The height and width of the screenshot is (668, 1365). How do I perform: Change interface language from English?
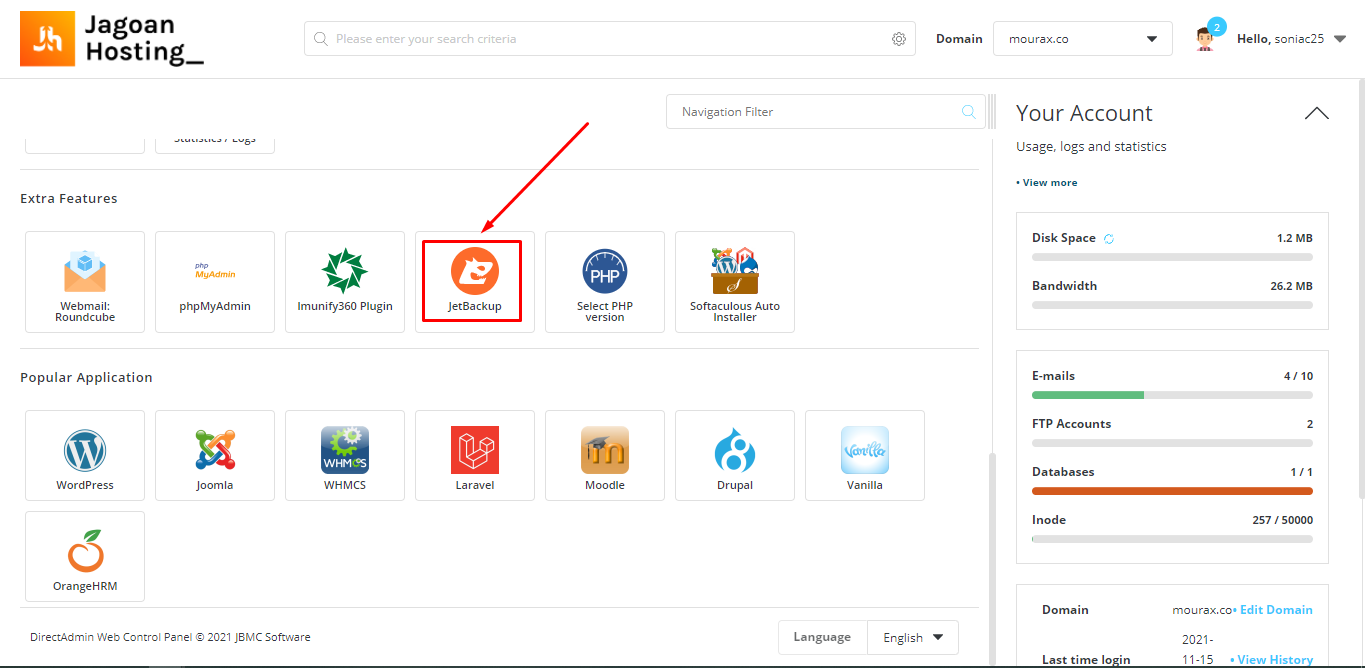pyautogui.click(x=912, y=637)
